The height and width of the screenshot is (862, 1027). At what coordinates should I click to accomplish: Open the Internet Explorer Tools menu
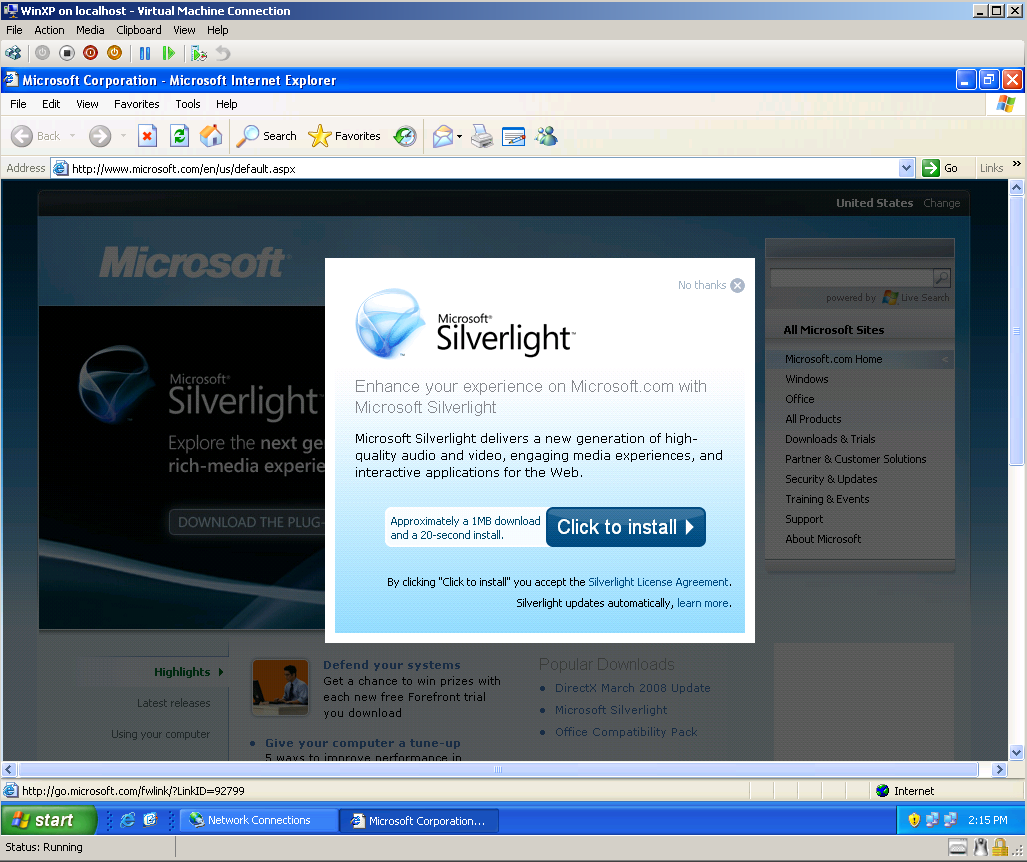[x=187, y=104]
